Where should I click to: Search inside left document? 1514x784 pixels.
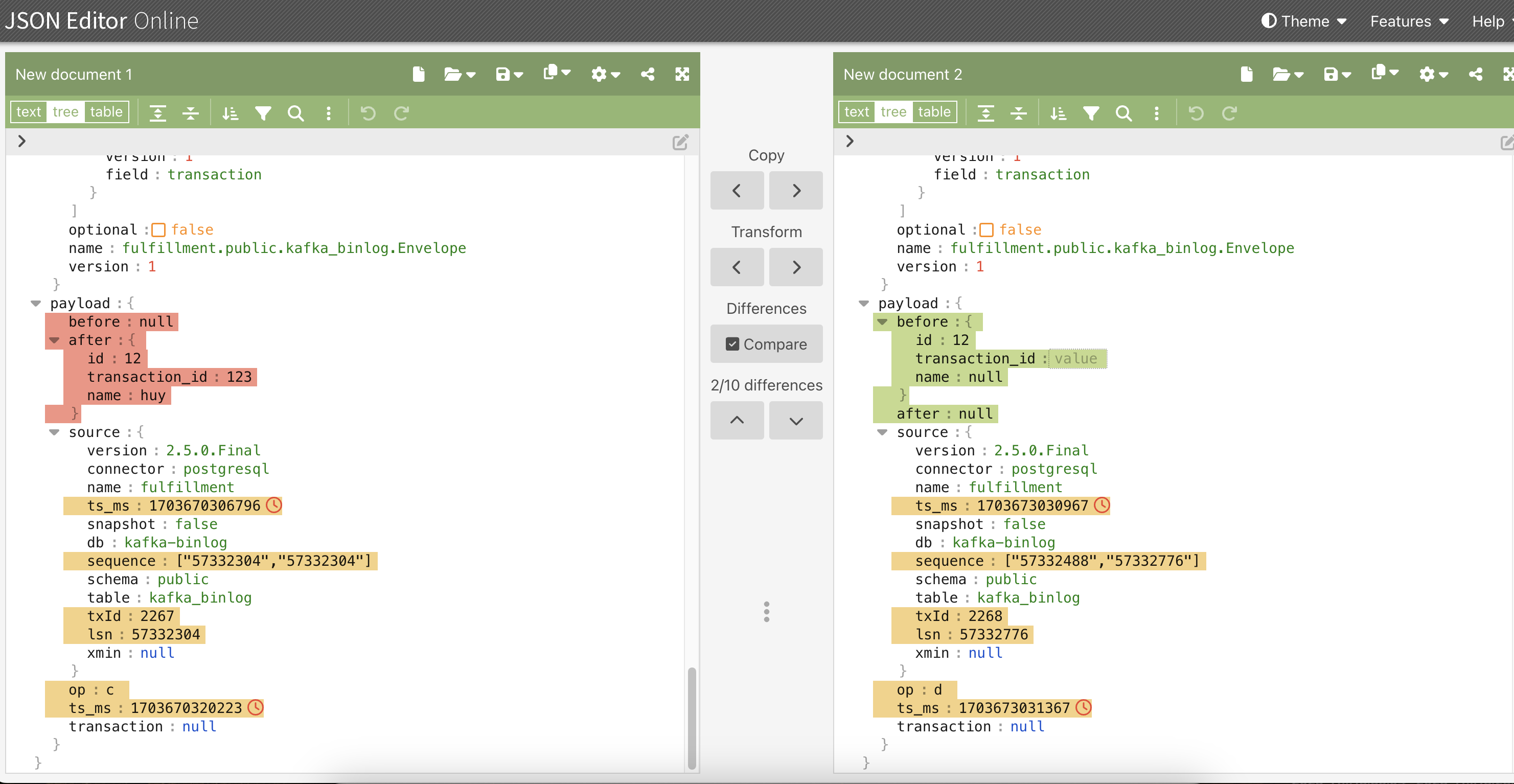pyautogui.click(x=295, y=113)
